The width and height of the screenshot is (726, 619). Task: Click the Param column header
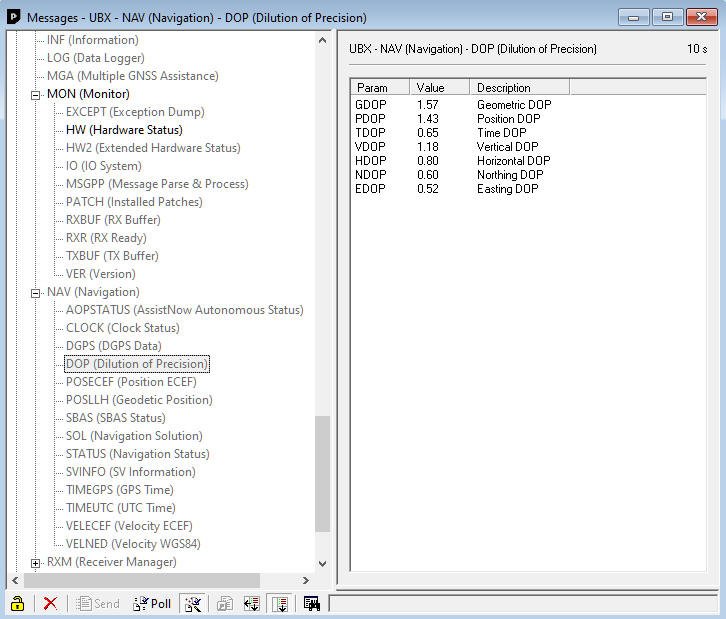[380, 88]
